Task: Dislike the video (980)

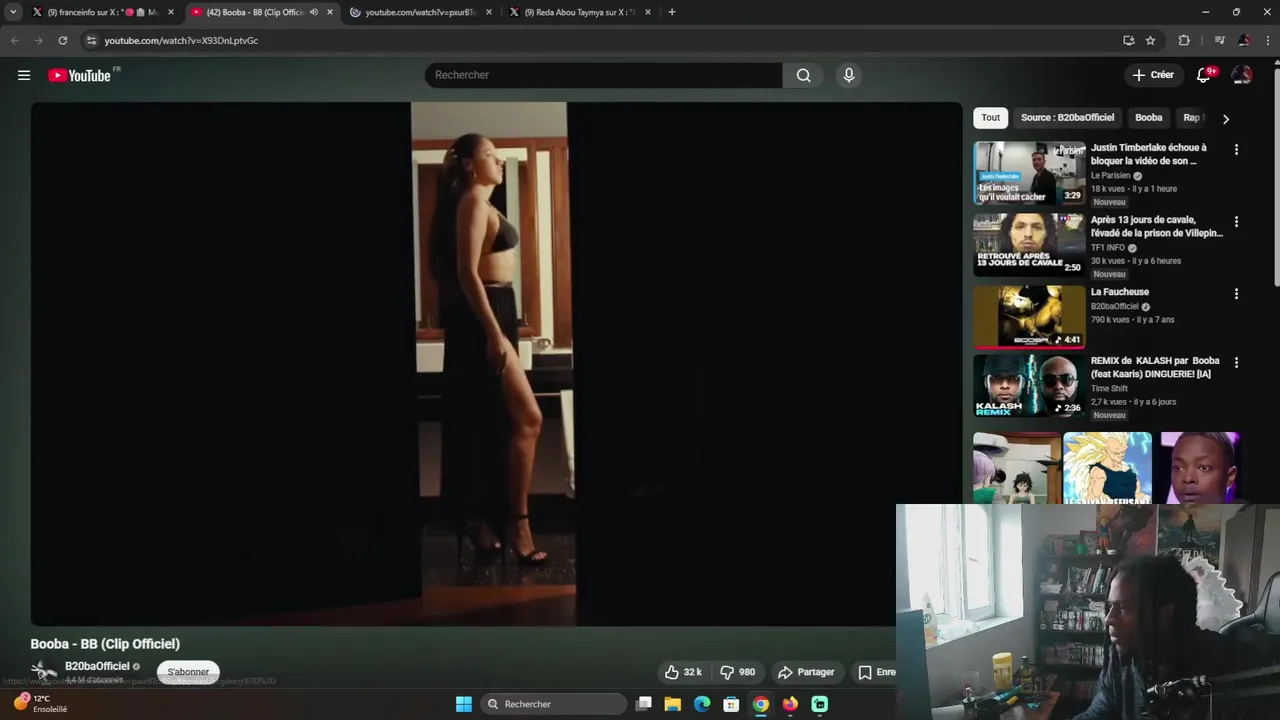Action: (x=738, y=672)
